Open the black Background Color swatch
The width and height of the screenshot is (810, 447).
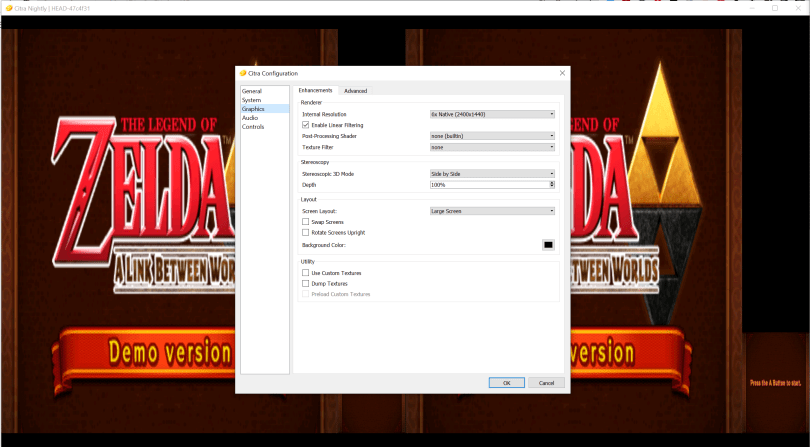[x=548, y=245]
